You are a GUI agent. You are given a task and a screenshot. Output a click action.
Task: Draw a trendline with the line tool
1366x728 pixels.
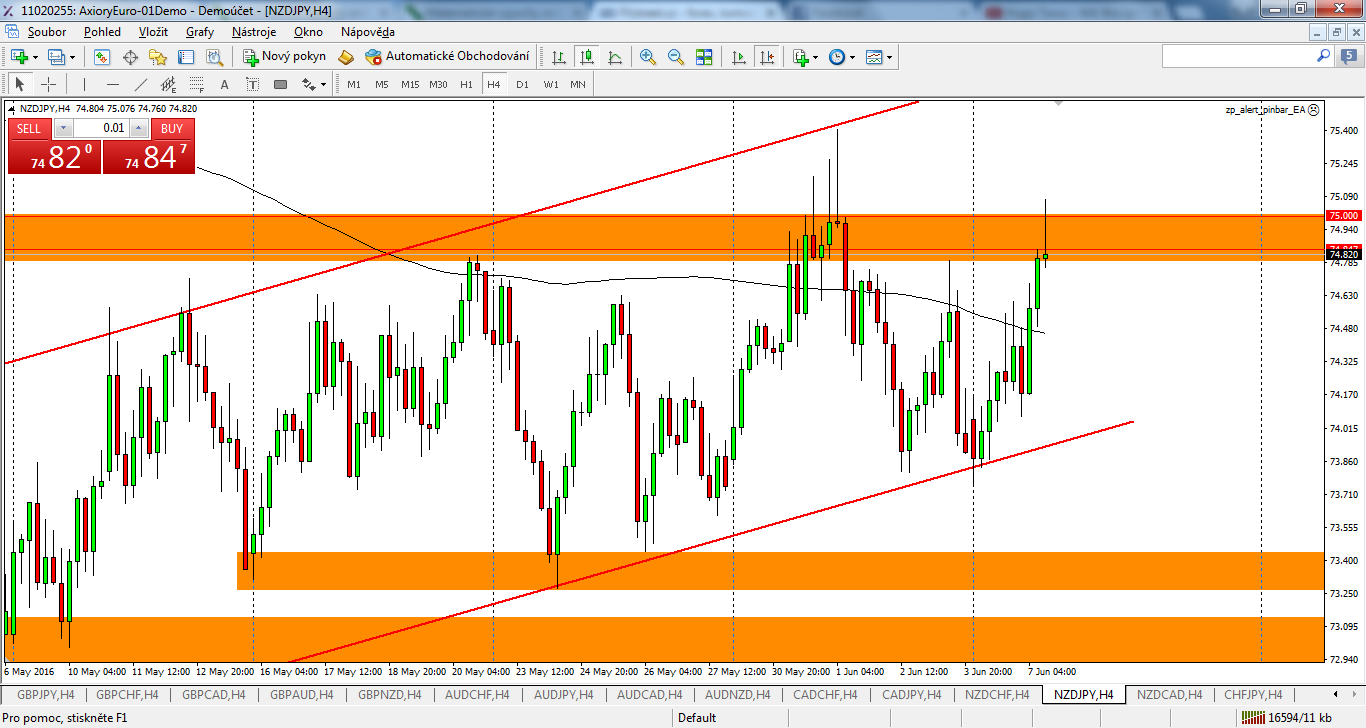141,84
